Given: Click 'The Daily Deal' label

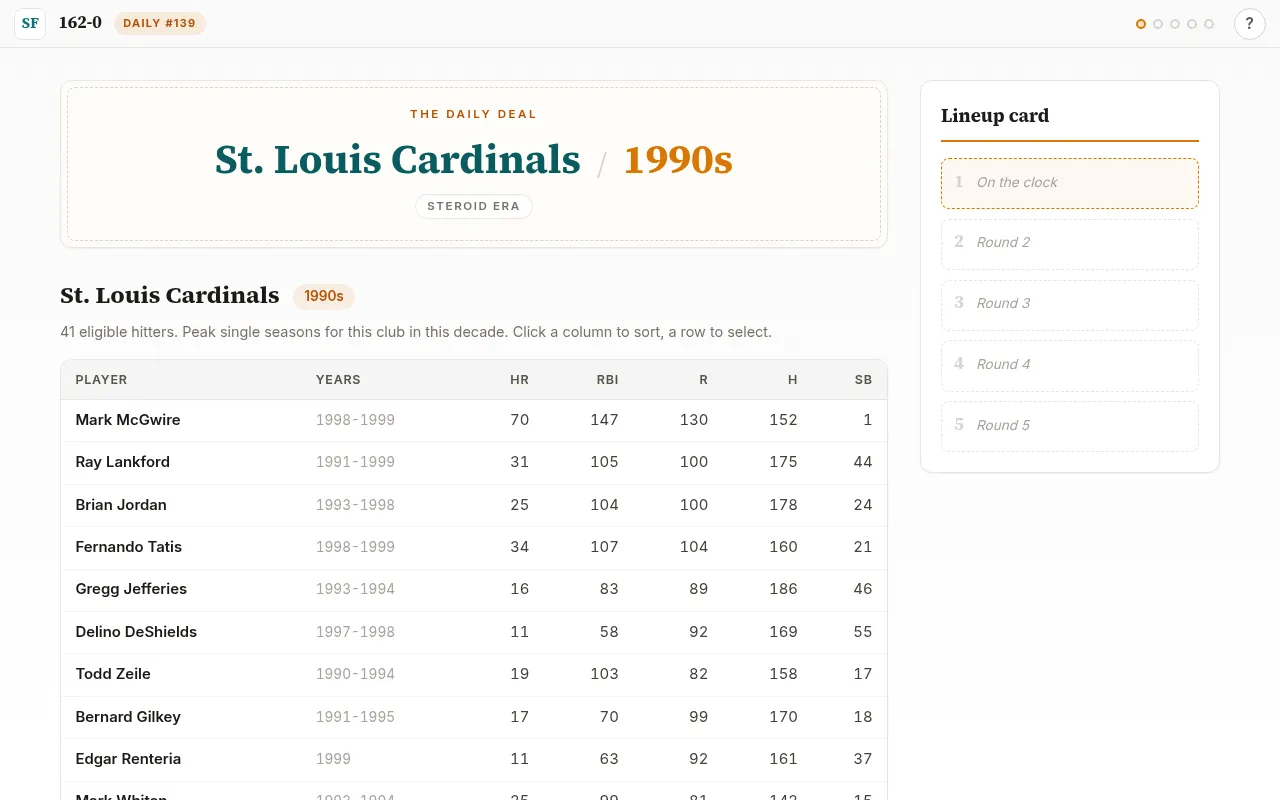Looking at the screenshot, I should 474,114.
